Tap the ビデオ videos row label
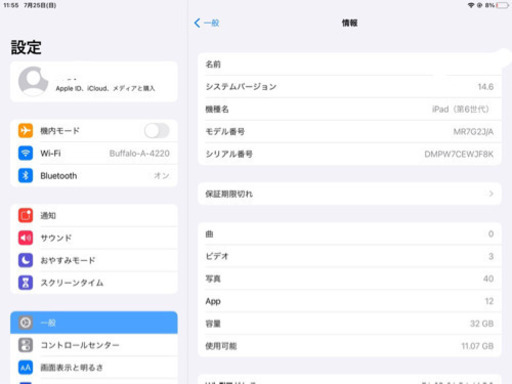This screenshot has width=512, height=384. (217, 256)
